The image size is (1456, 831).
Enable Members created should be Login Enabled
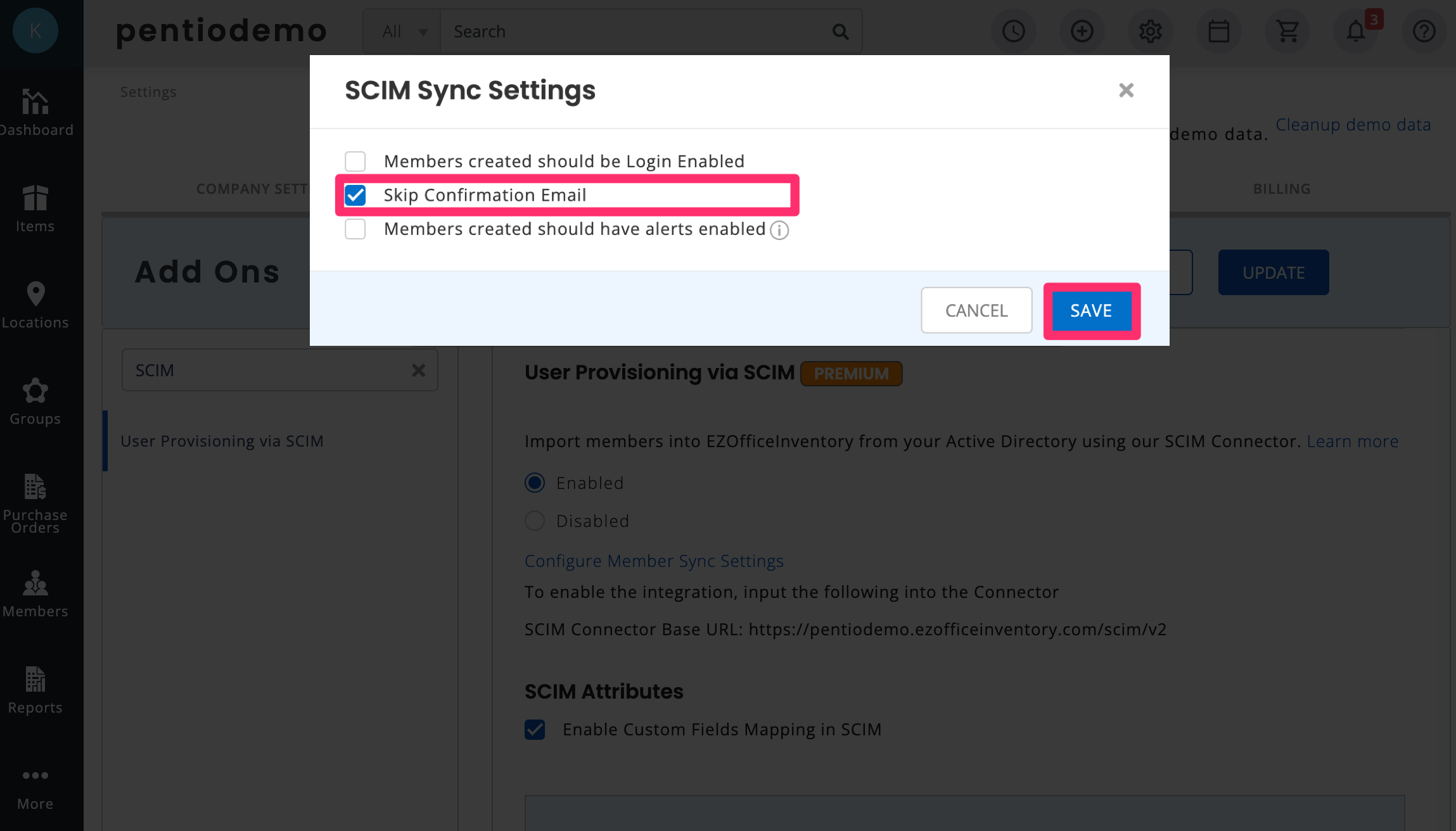click(355, 162)
